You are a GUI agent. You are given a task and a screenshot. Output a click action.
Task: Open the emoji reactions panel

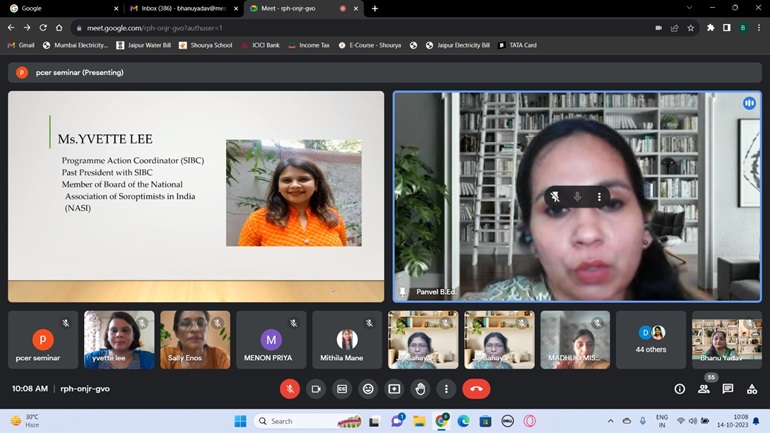pyautogui.click(x=368, y=389)
